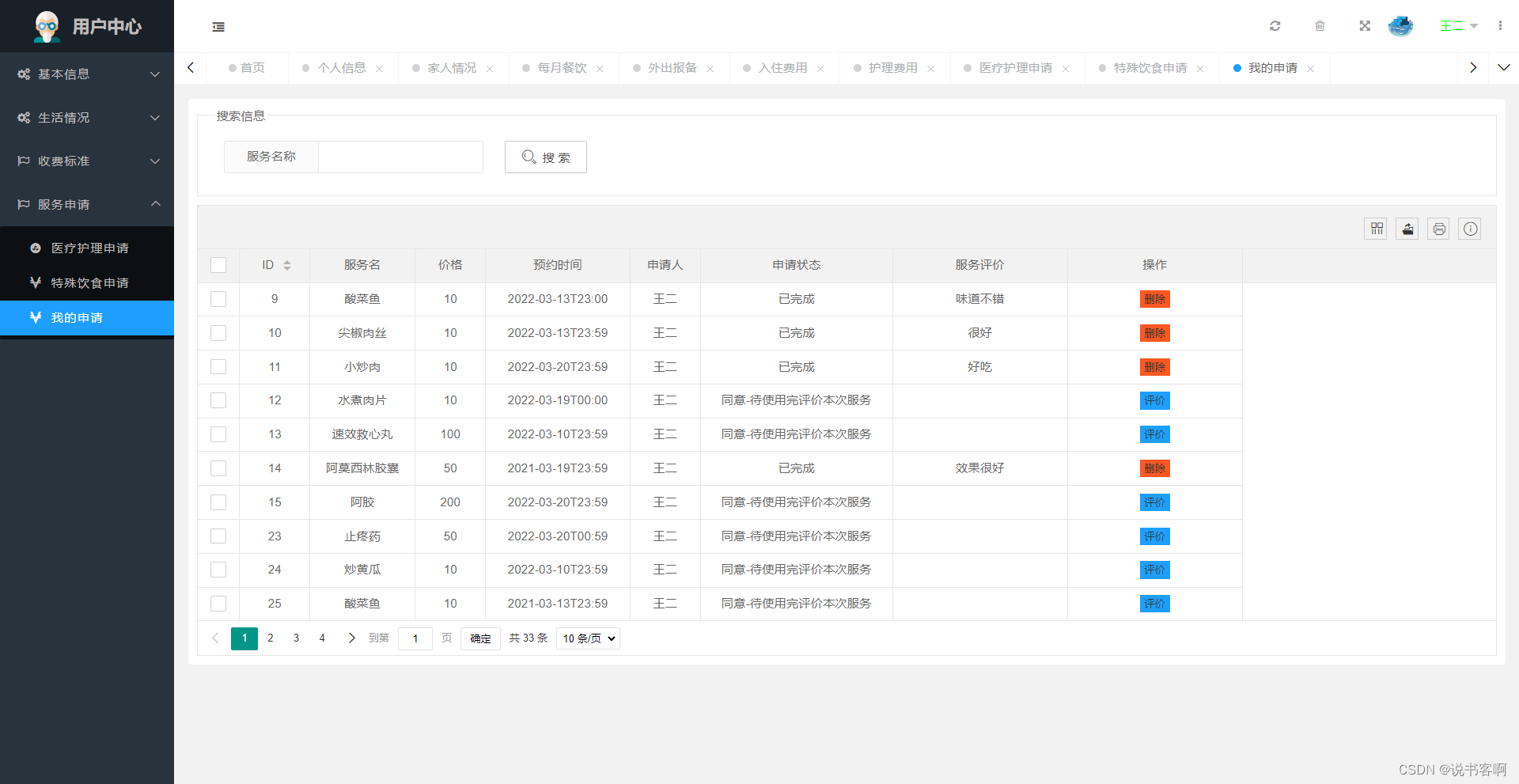Close the 每月餐饮 tab
The image size is (1519, 784).
point(600,69)
